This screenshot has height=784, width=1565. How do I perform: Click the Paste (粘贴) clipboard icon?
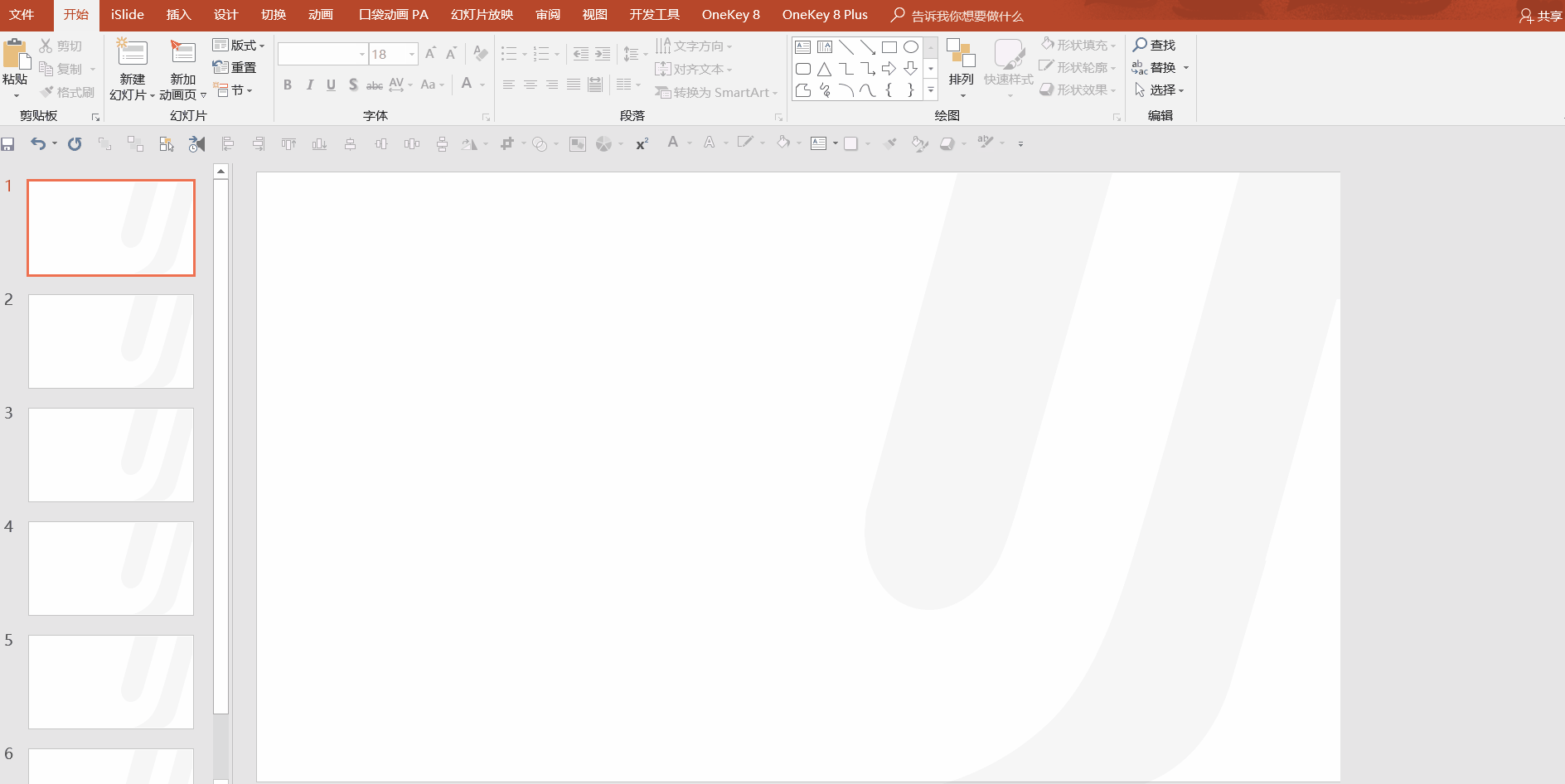click(15, 54)
